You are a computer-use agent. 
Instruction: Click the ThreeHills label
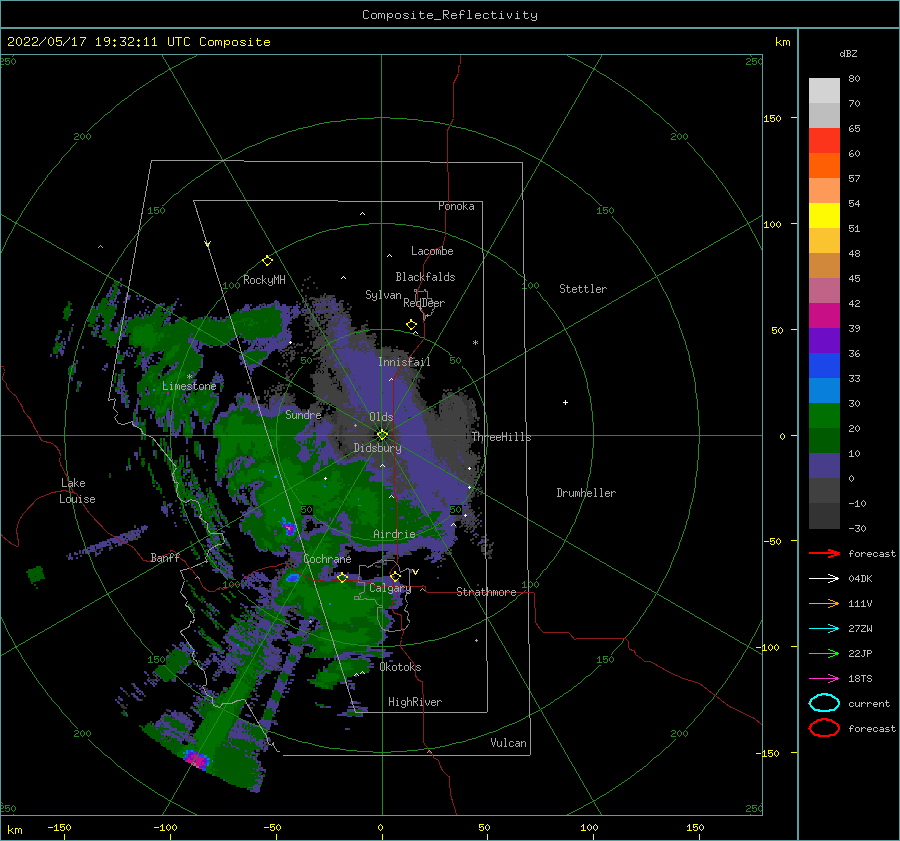tap(501, 437)
